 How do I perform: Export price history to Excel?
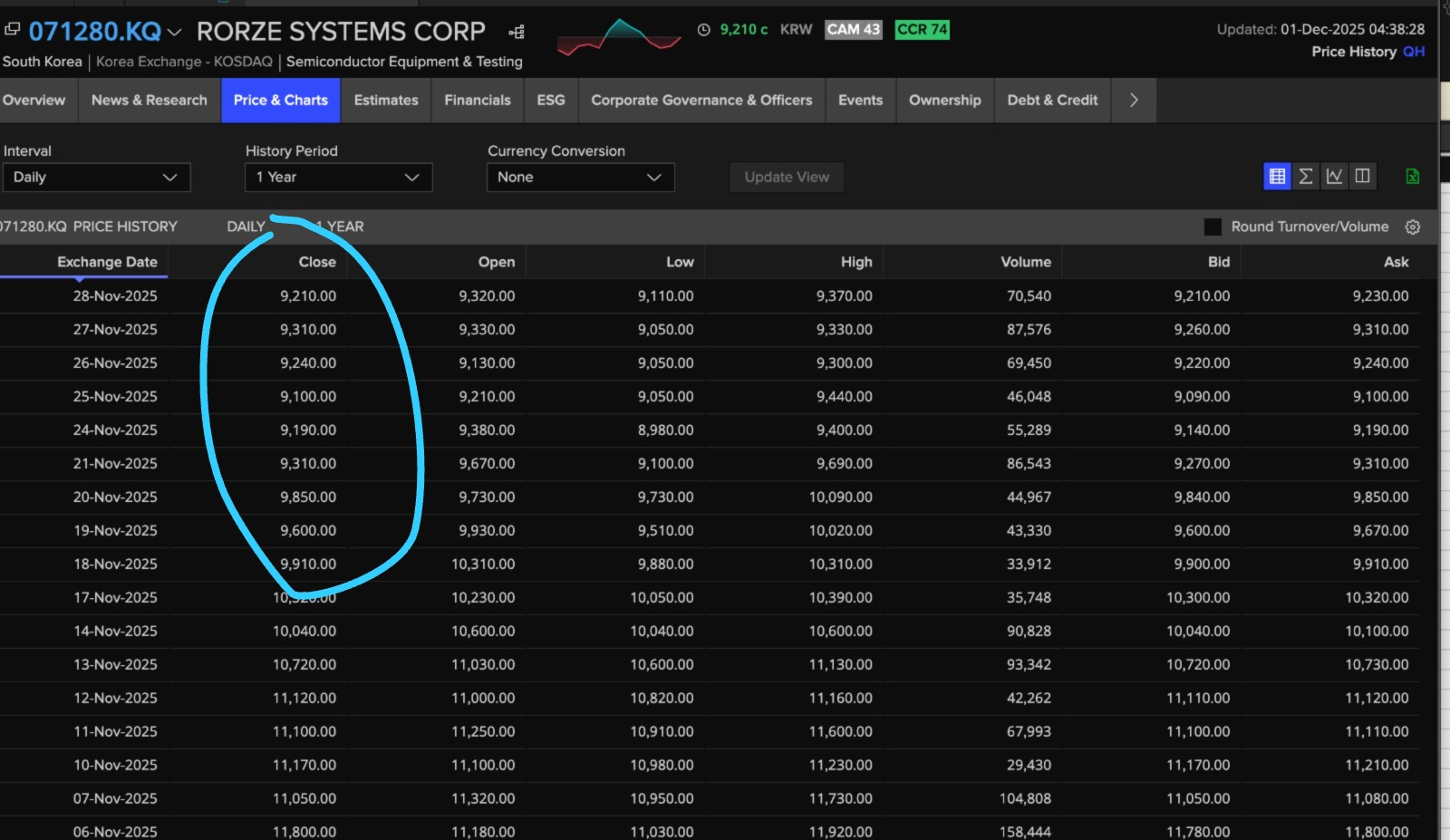[x=1413, y=177]
